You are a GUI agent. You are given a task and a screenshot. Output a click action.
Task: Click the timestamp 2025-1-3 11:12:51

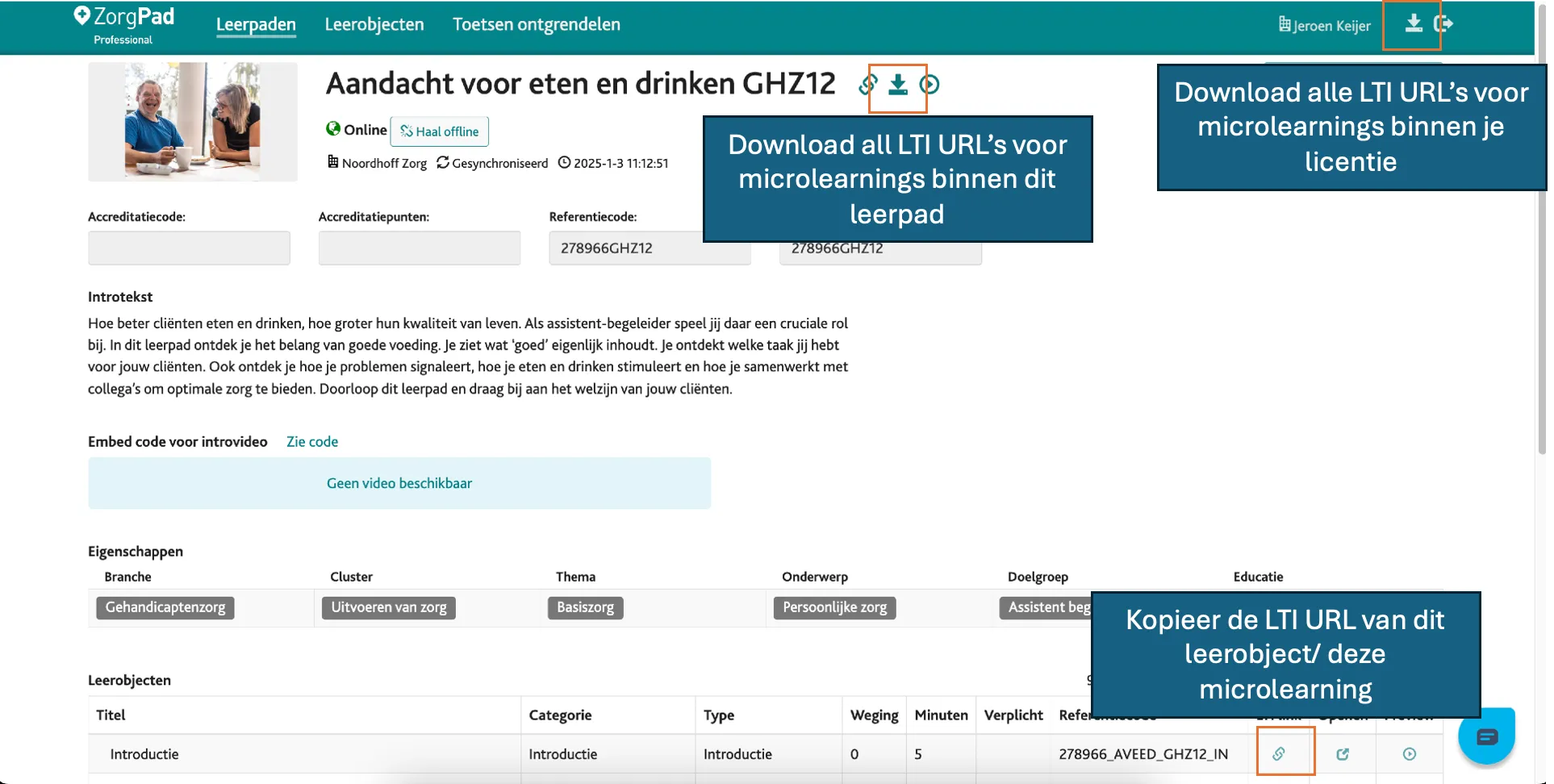(621, 163)
